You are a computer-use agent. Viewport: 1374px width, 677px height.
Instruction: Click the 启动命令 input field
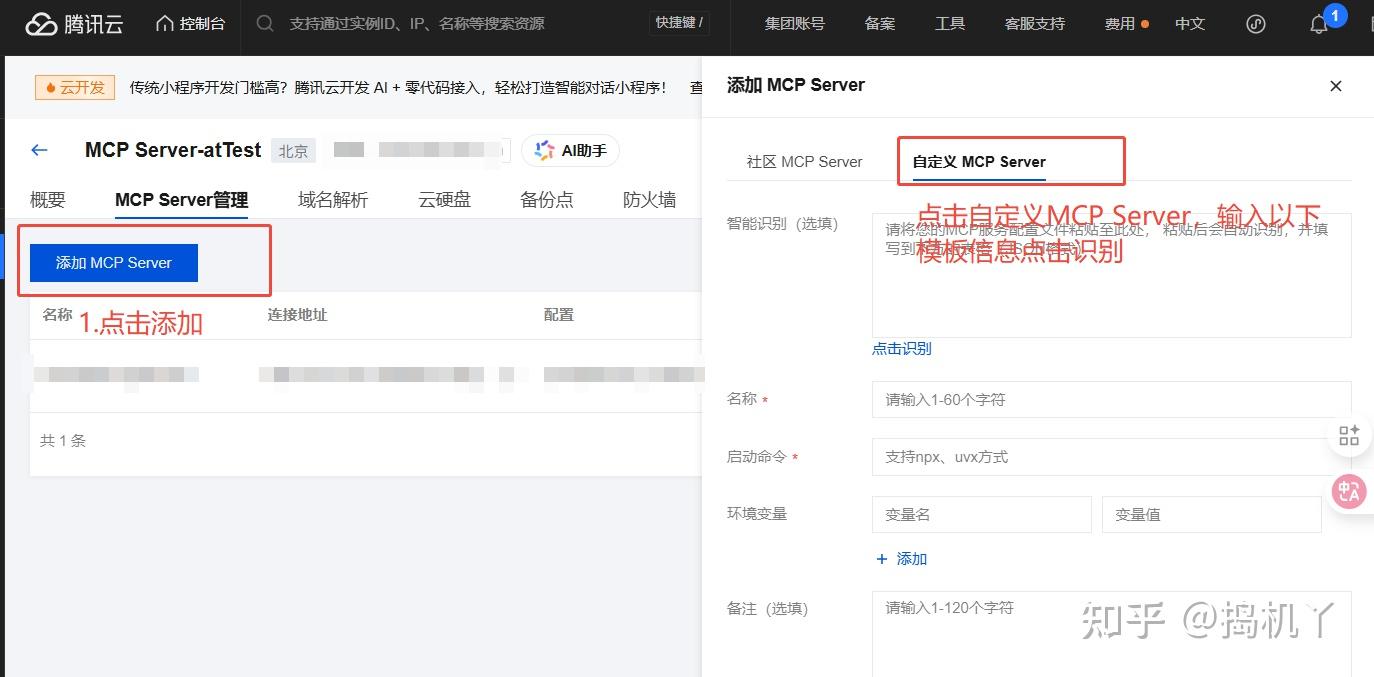tap(1111, 457)
